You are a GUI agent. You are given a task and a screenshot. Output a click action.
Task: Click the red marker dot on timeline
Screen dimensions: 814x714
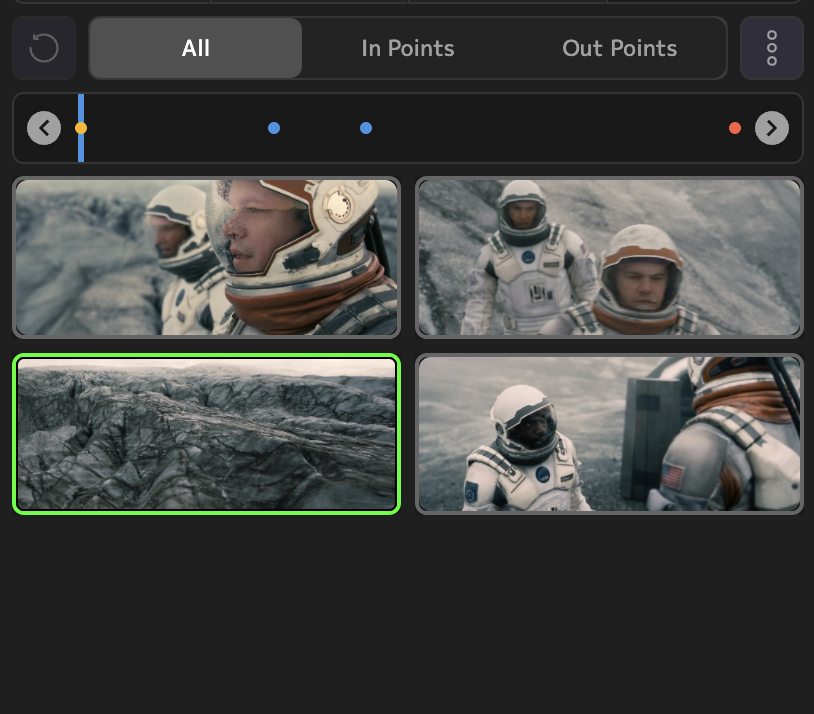tap(735, 128)
